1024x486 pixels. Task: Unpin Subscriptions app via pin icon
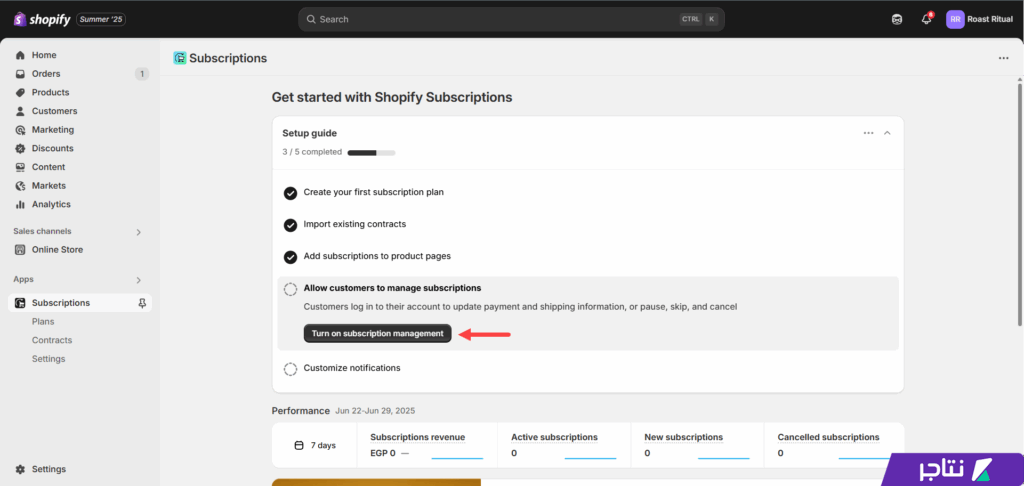click(x=142, y=303)
